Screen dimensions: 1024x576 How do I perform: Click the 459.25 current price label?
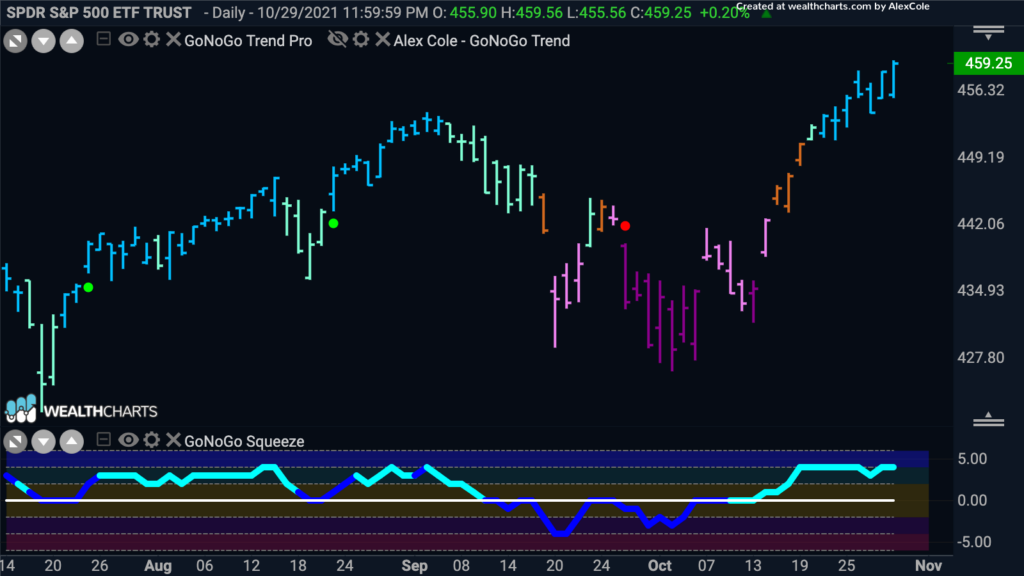coord(988,63)
